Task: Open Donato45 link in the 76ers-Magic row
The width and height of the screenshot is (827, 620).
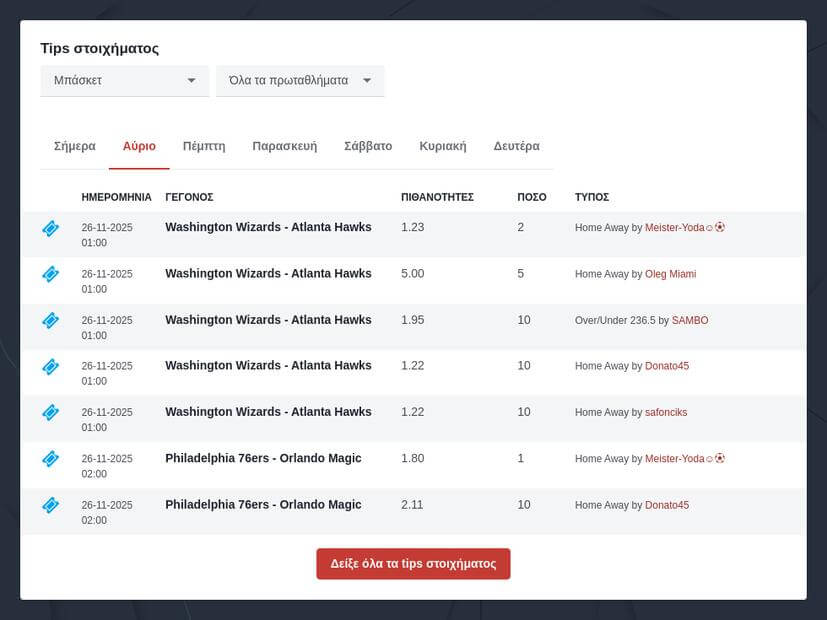Action: 667,505
